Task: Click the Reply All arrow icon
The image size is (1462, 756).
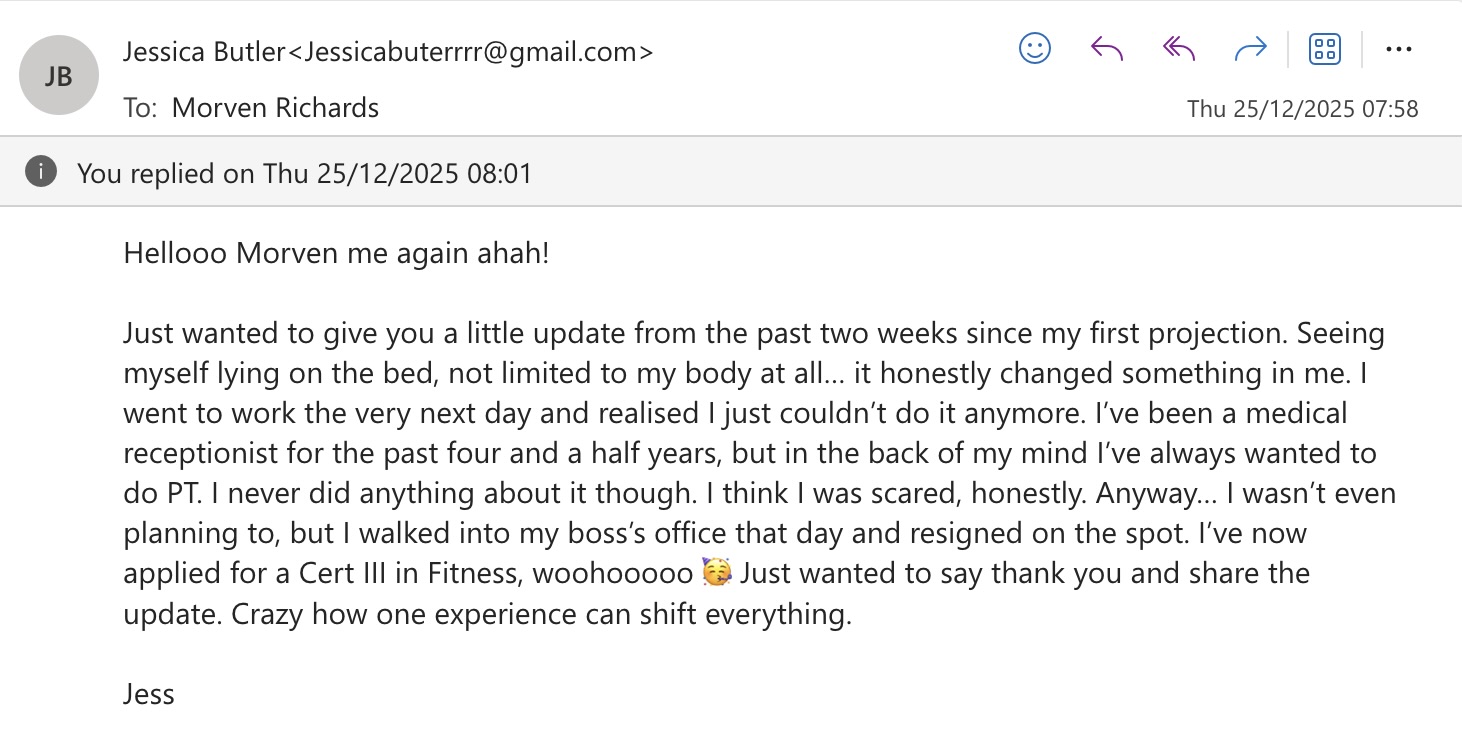Action: coord(1179,48)
